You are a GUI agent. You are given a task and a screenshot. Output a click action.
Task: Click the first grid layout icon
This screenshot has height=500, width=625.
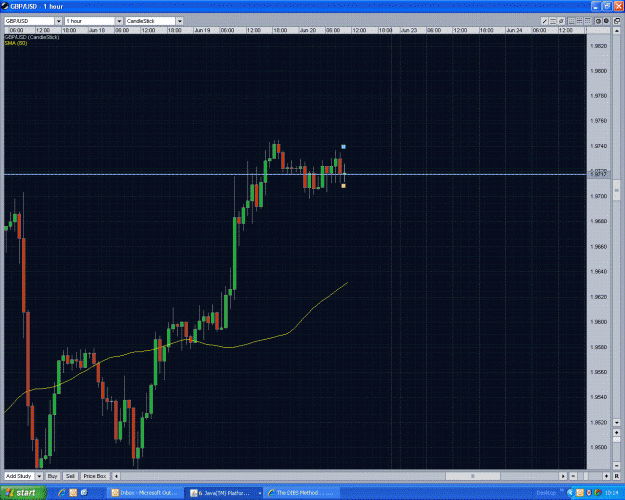tap(571, 21)
